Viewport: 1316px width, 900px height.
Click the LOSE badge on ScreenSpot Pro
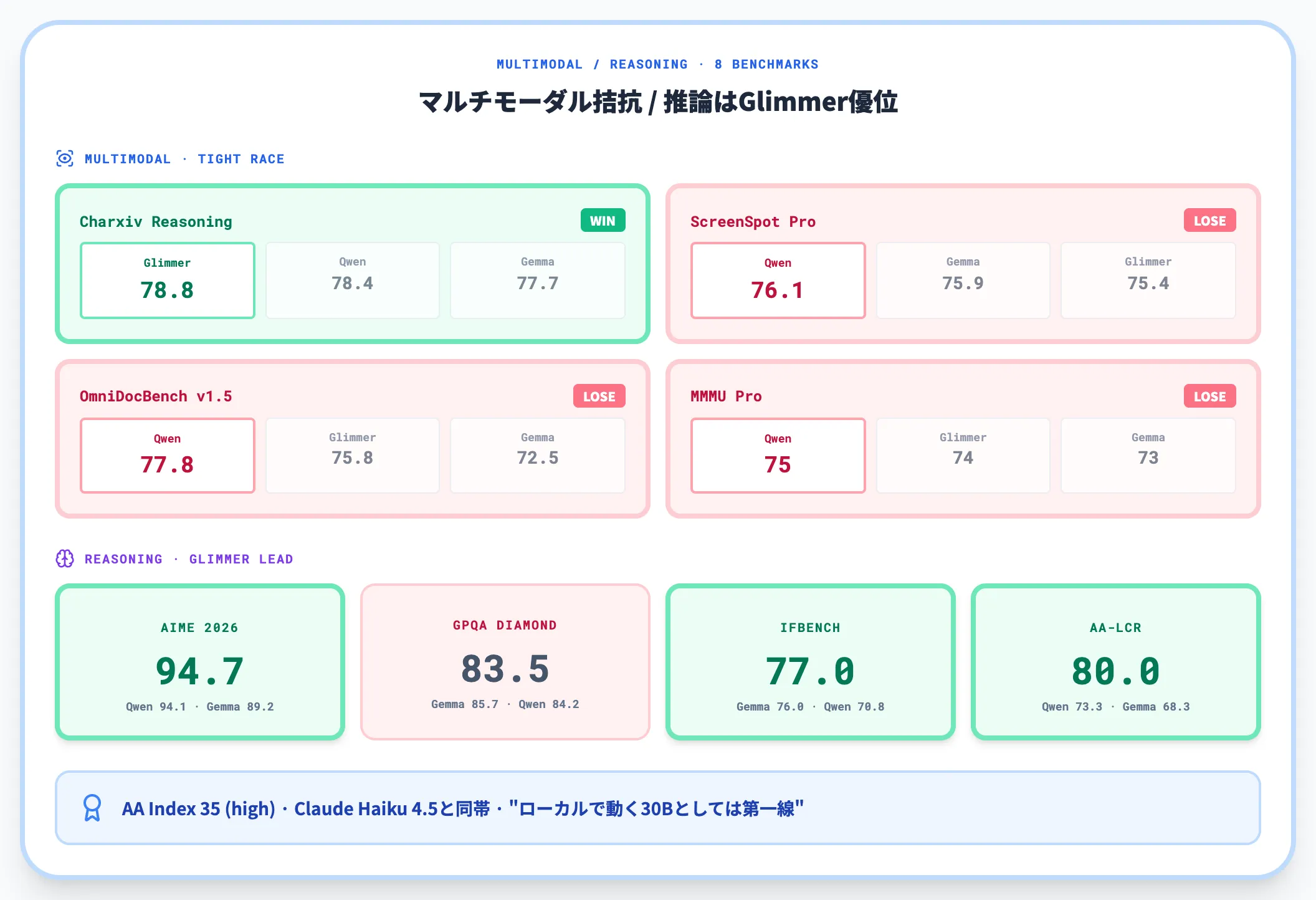pyautogui.click(x=1209, y=221)
